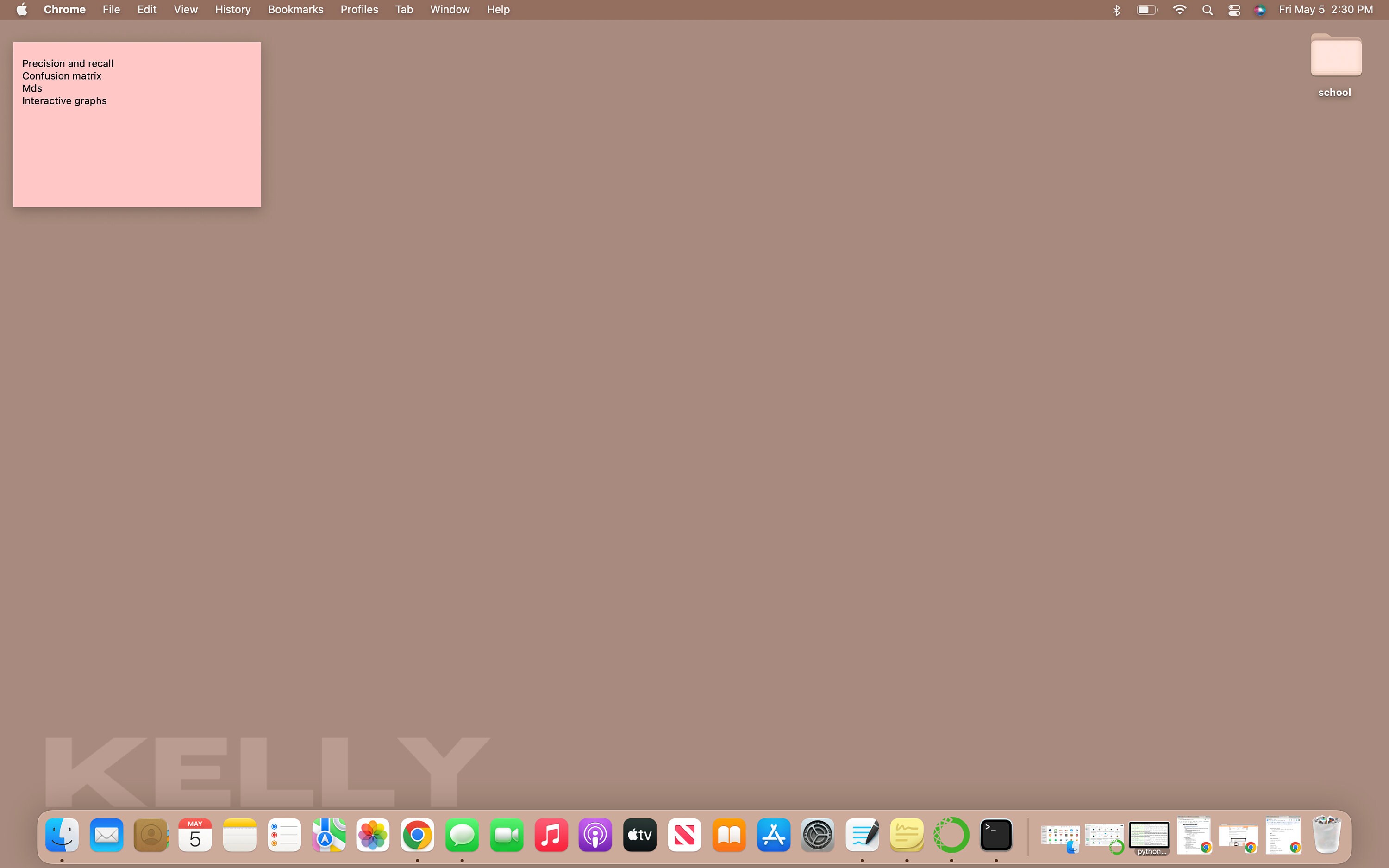The image size is (1389, 868).
Task: Open Chrome's History menu
Action: 232,9
